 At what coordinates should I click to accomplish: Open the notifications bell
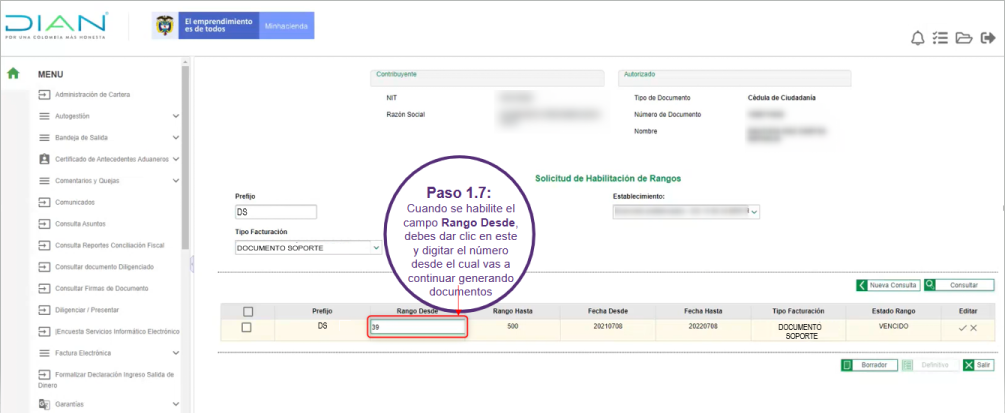click(x=917, y=39)
